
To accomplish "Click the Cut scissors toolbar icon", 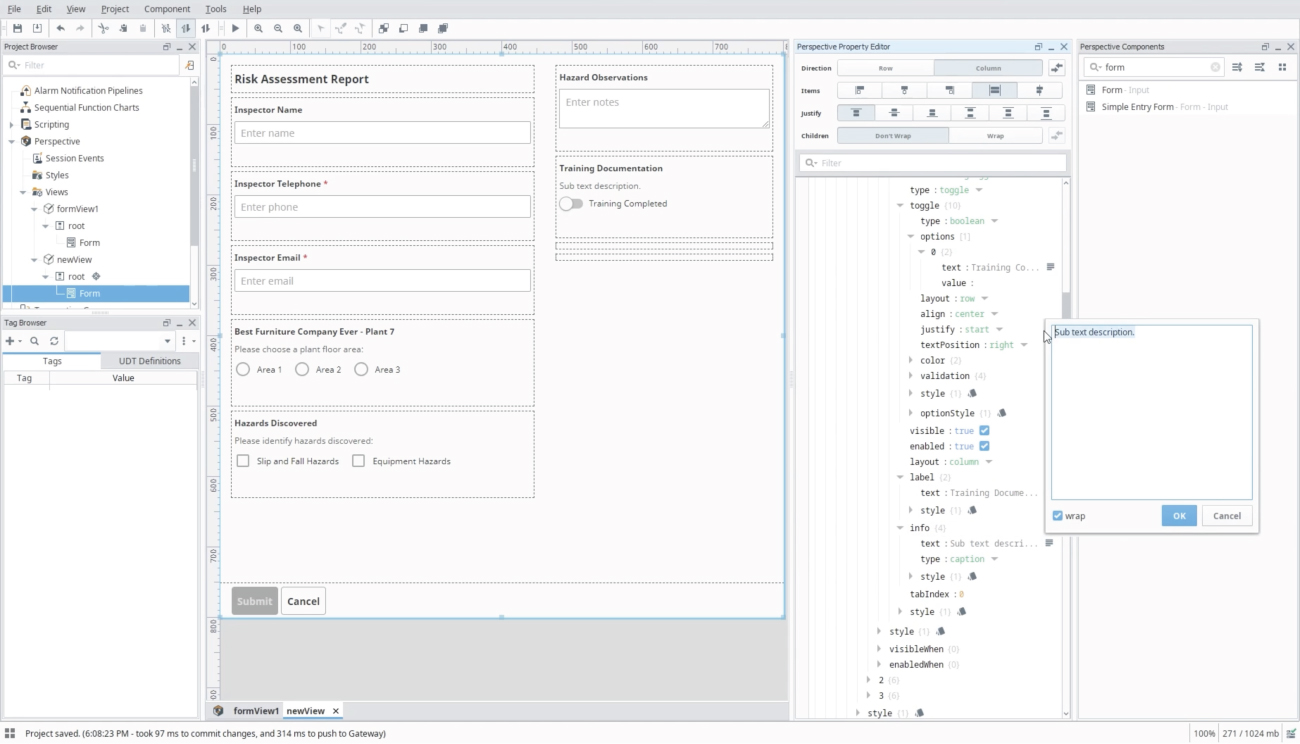I will click(x=102, y=28).
